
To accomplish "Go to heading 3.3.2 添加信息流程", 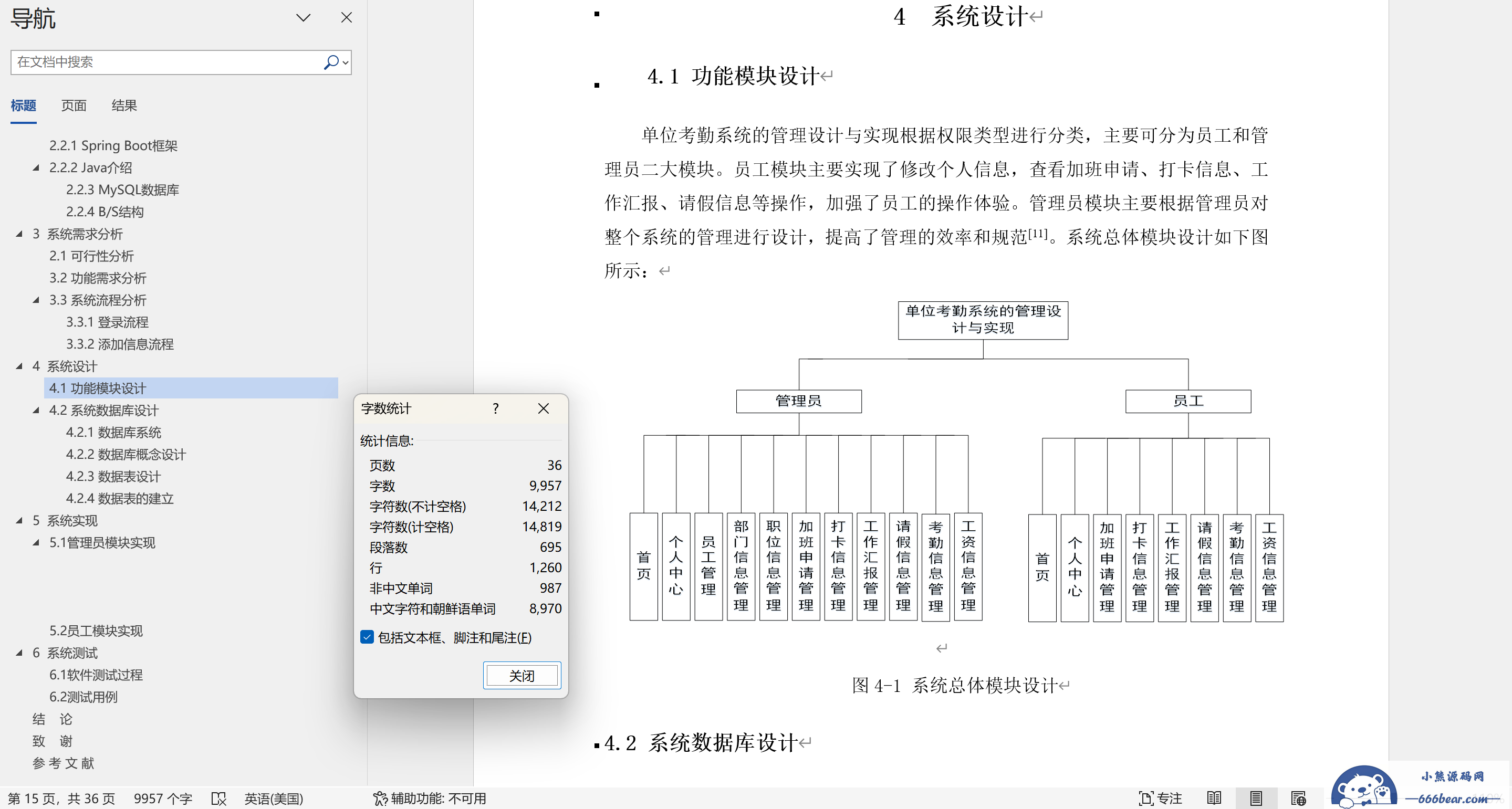I will pos(120,344).
